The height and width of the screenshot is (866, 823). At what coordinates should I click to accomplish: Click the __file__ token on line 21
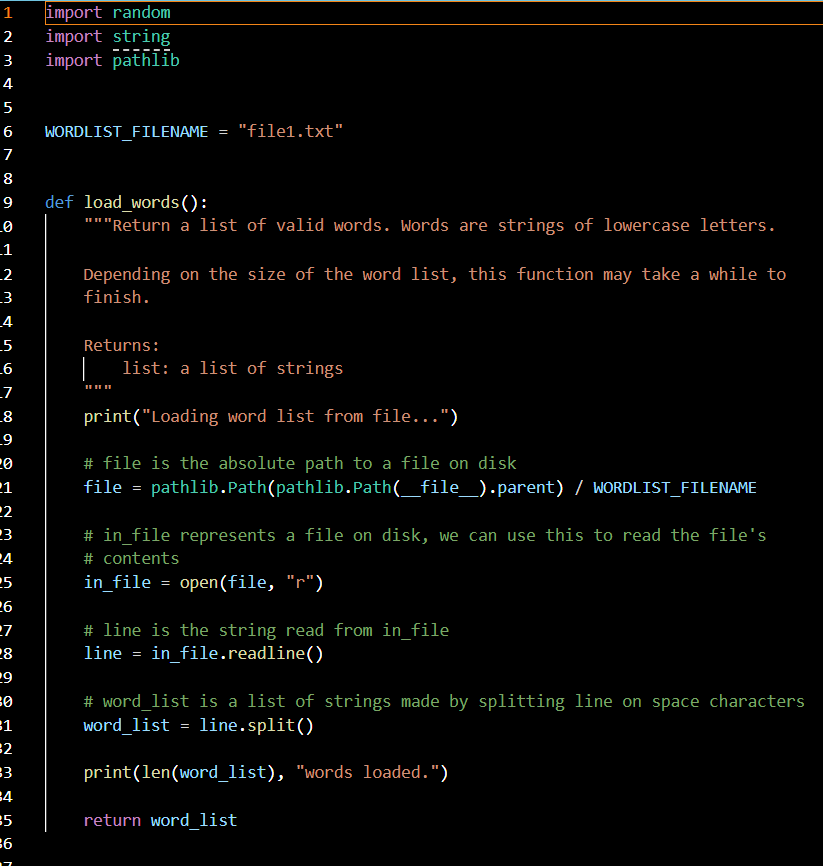coord(440,487)
